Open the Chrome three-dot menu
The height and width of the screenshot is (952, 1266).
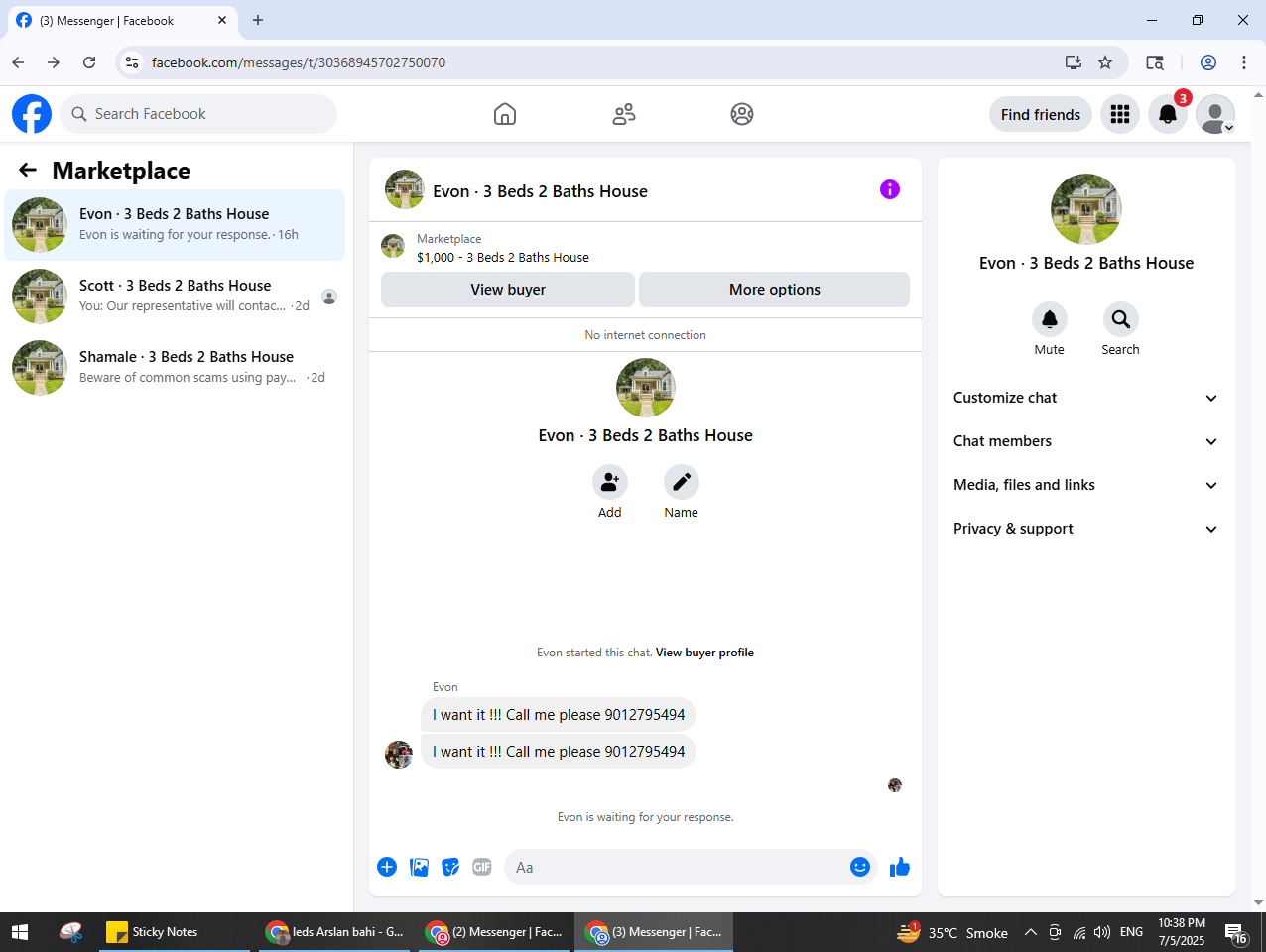[x=1244, y=62]
